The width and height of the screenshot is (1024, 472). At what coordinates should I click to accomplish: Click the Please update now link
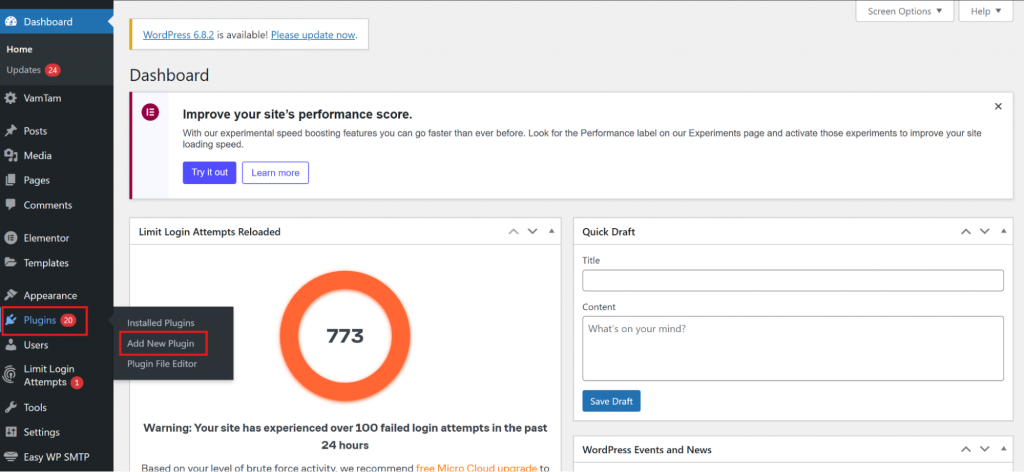[312, 35]
